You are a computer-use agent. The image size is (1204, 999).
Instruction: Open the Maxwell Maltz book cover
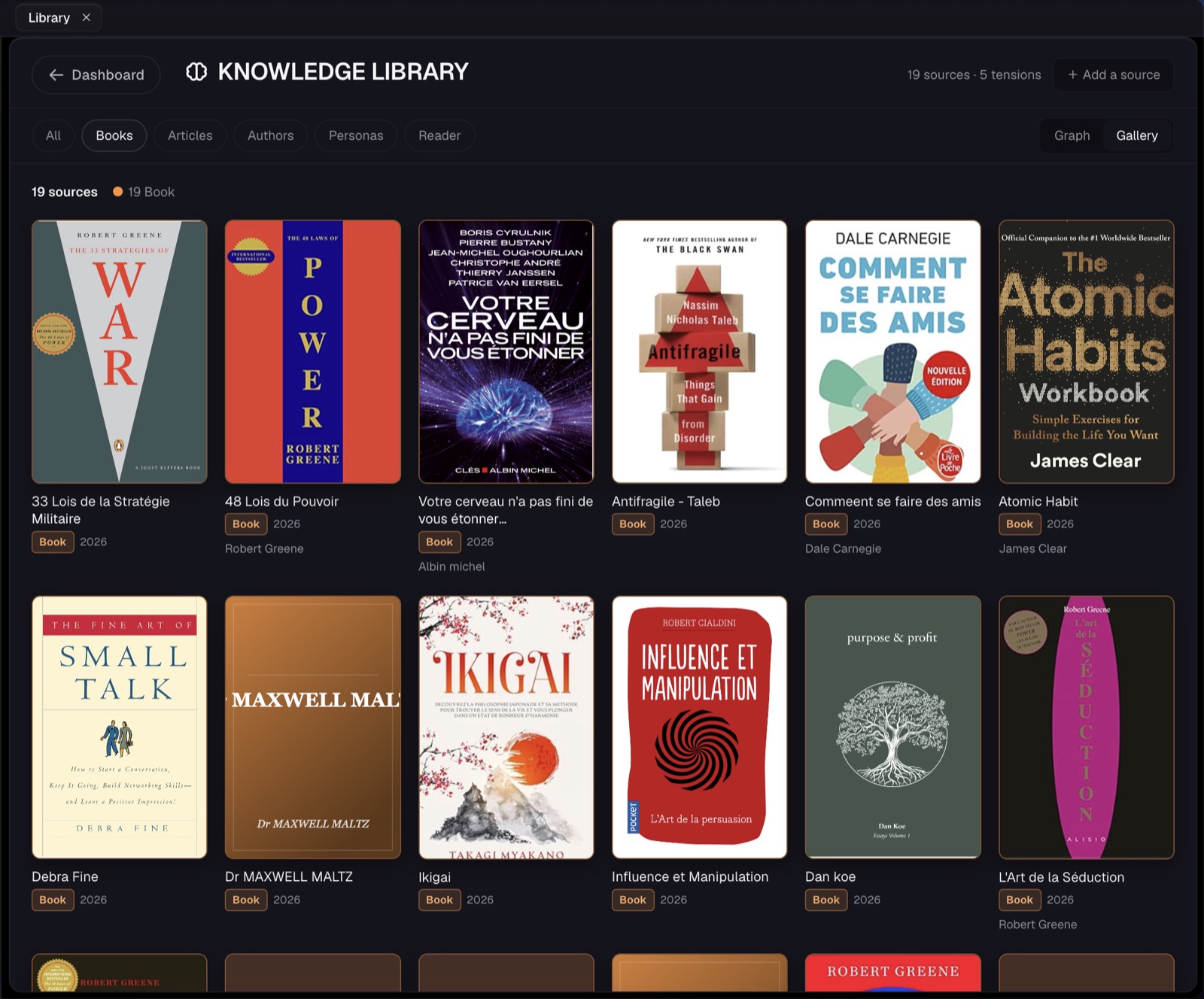tap(313, 727)
